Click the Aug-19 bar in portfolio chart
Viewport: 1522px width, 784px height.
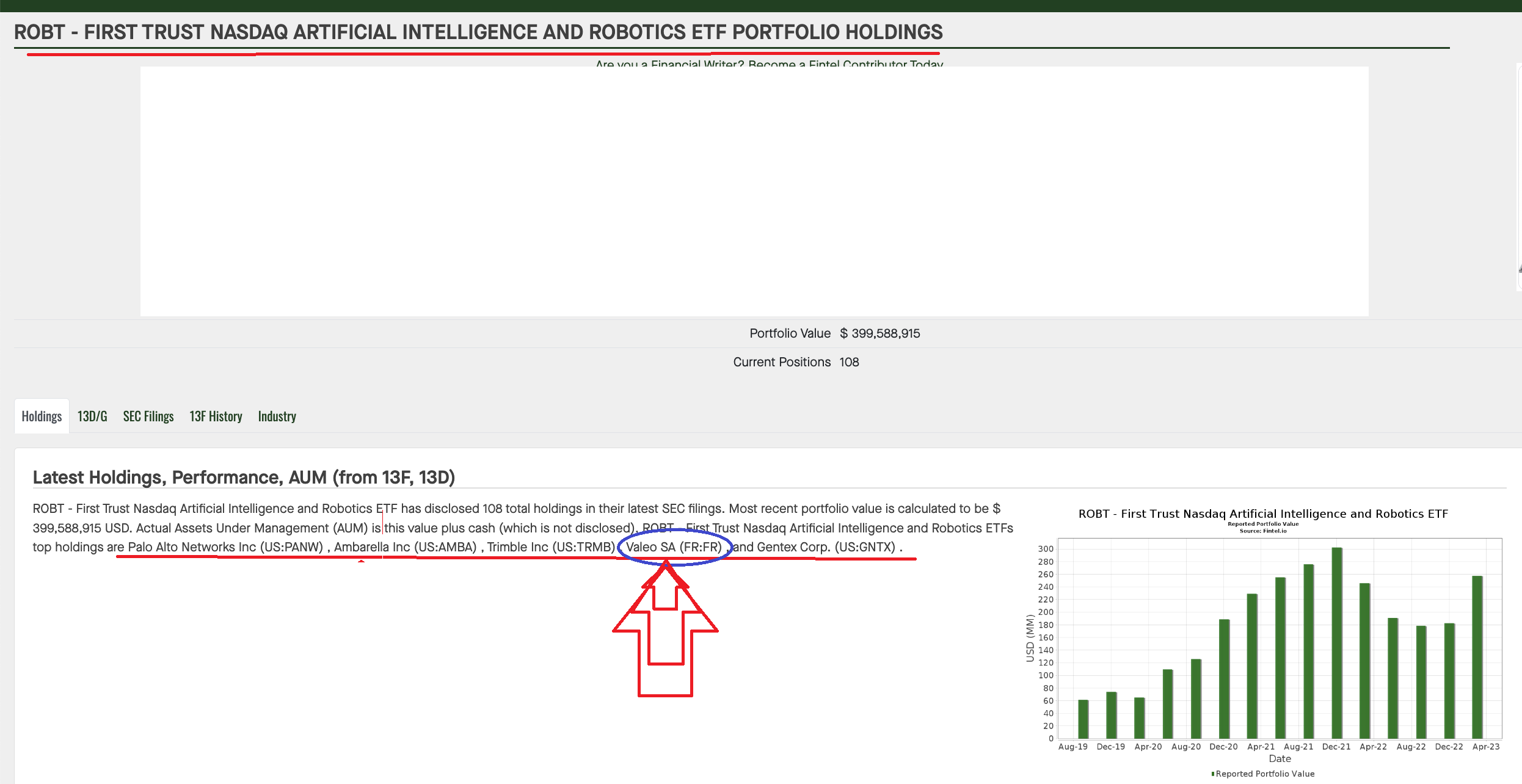coord(1083,719)
